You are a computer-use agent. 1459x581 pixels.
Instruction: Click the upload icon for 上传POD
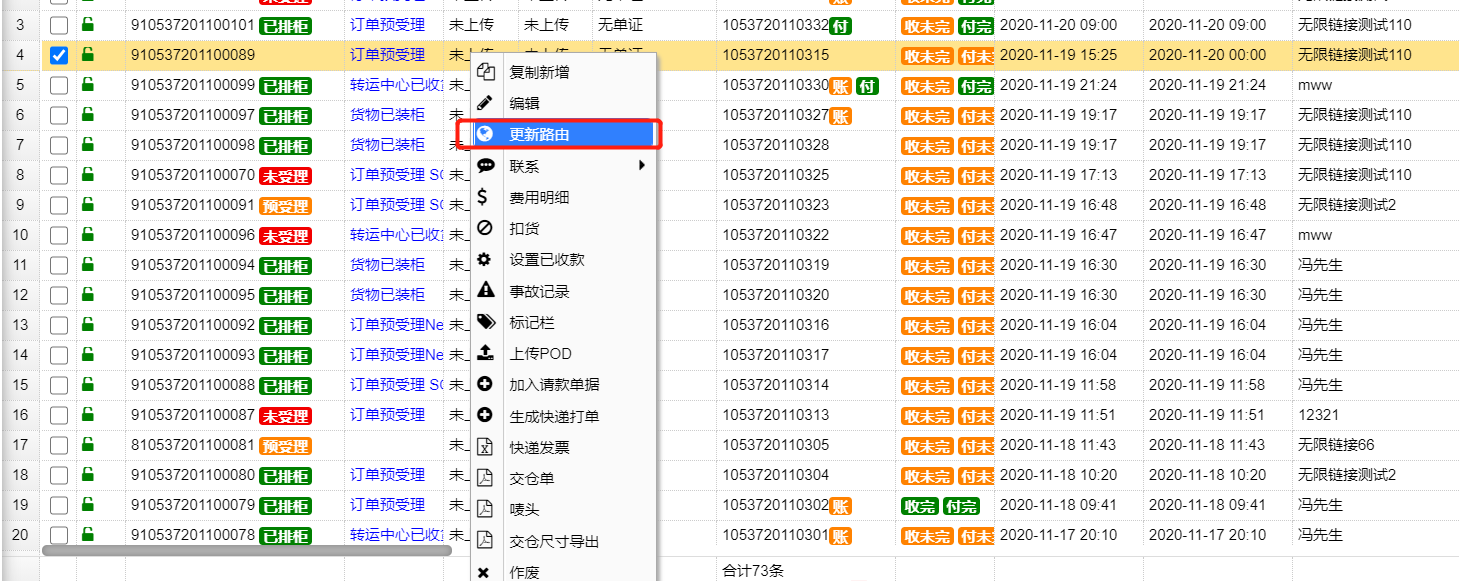point(485,353)
